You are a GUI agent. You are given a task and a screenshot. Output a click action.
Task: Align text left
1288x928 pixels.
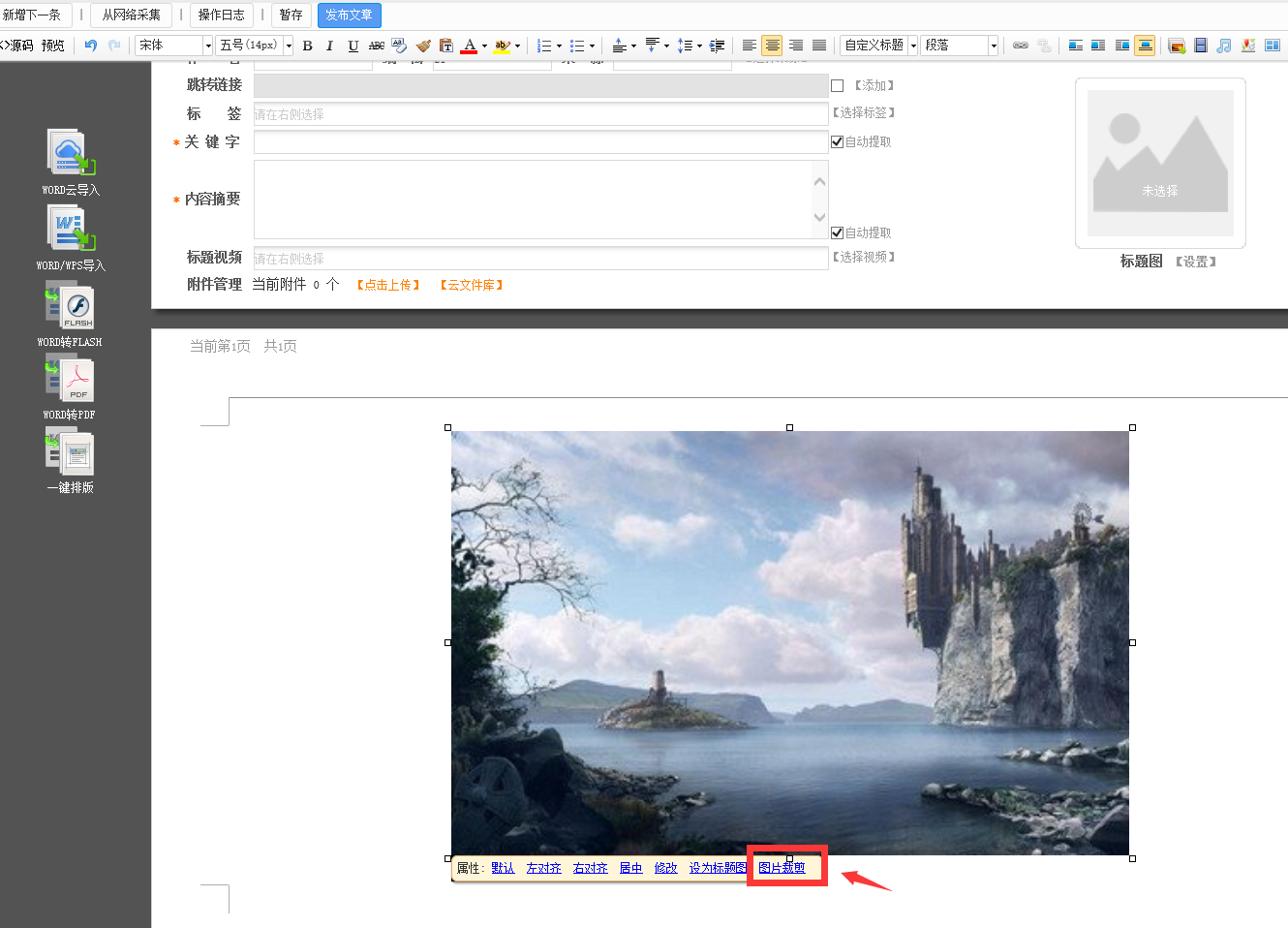tap(750, 46)
